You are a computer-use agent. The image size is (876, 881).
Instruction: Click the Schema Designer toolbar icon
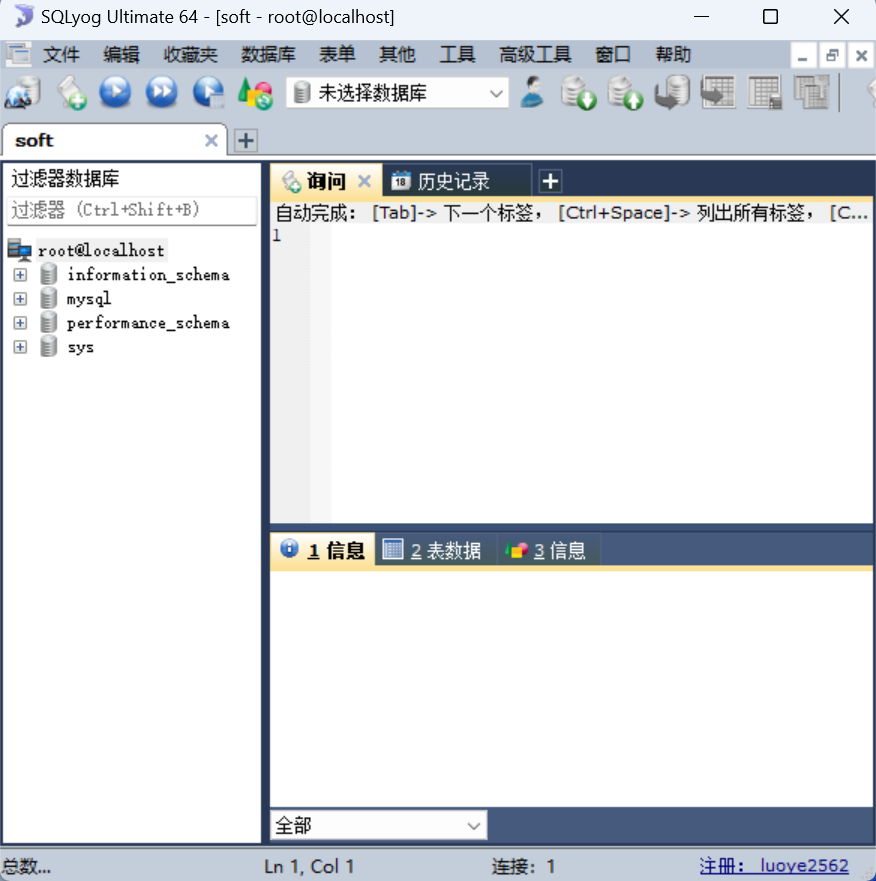click(811, 94)
